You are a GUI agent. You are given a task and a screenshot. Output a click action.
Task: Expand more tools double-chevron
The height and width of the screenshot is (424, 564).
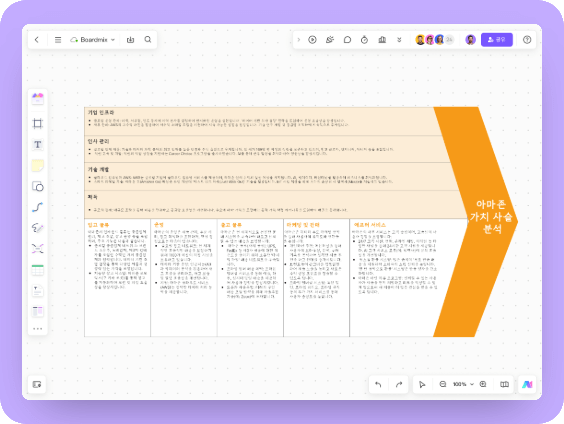(399, 40)
